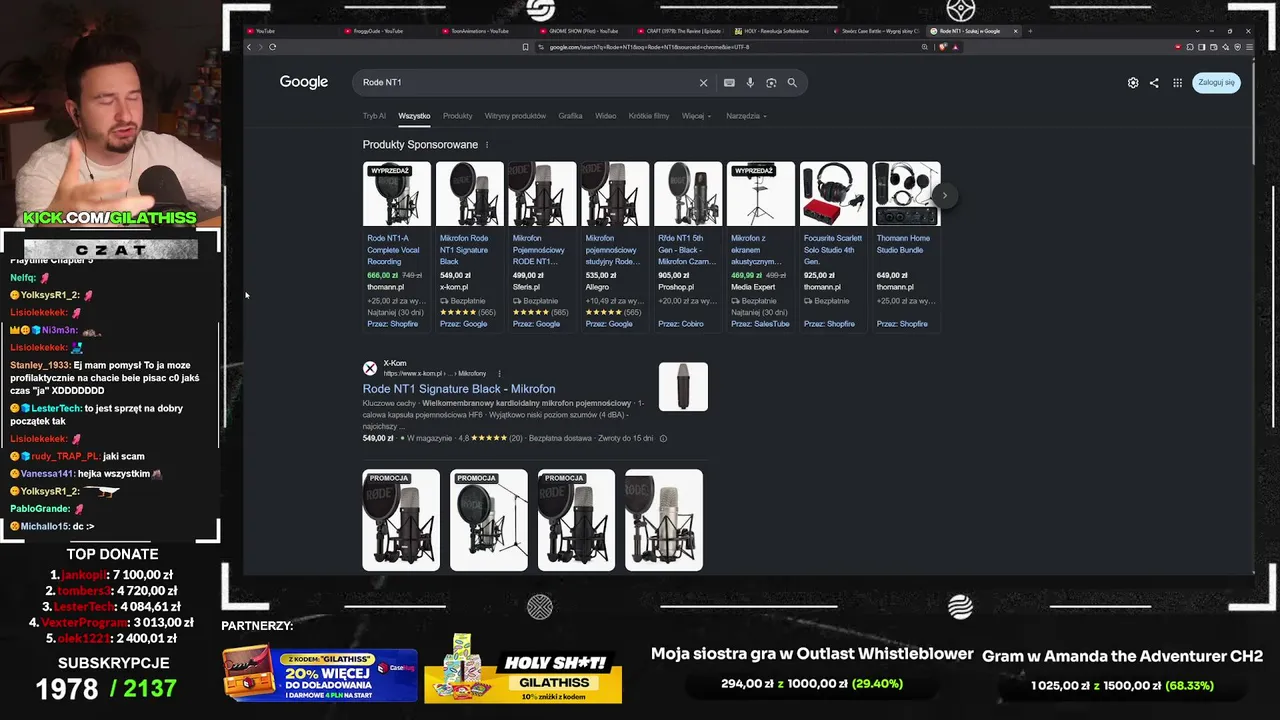Click the Zaloguj się sign-in button
Viewport: 1280px width, 720px height.
1216,83
